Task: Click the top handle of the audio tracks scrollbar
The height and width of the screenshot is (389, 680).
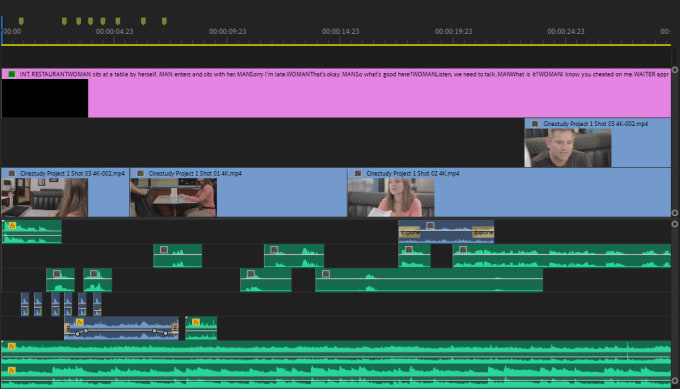Action: pos(675,224)
